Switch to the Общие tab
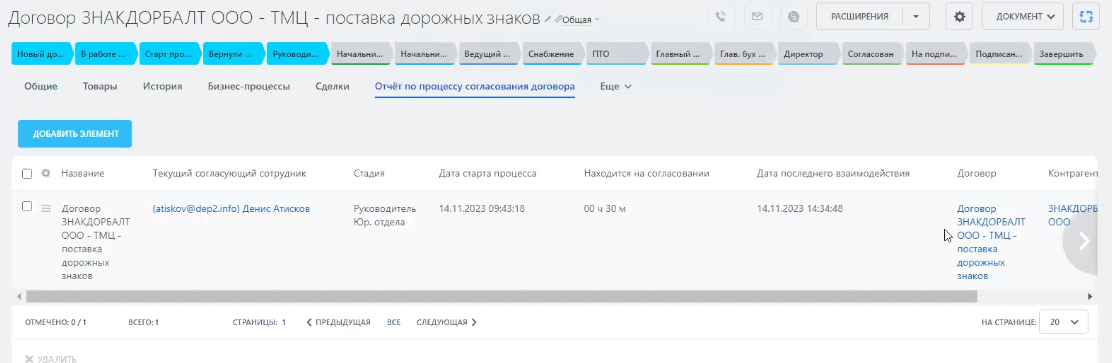This screenshot has width=1112, height=363. 40,86
